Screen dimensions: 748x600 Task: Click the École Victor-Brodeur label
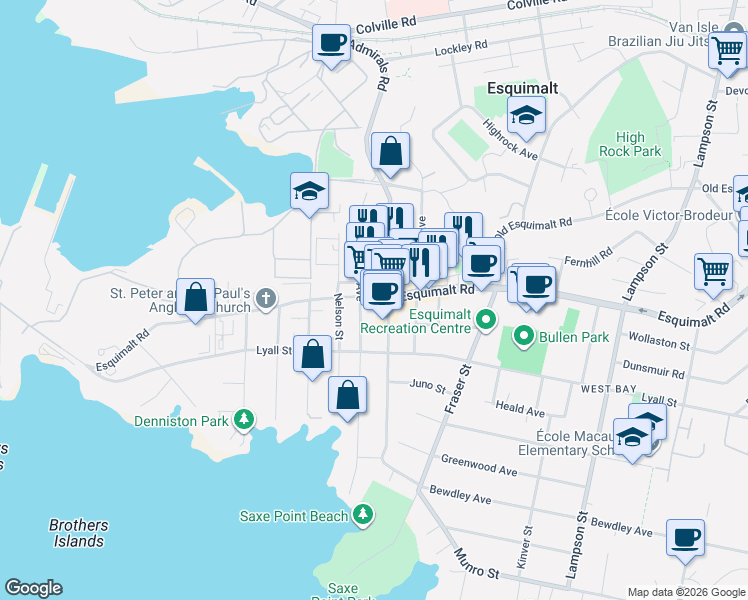[x=668, y=216]
